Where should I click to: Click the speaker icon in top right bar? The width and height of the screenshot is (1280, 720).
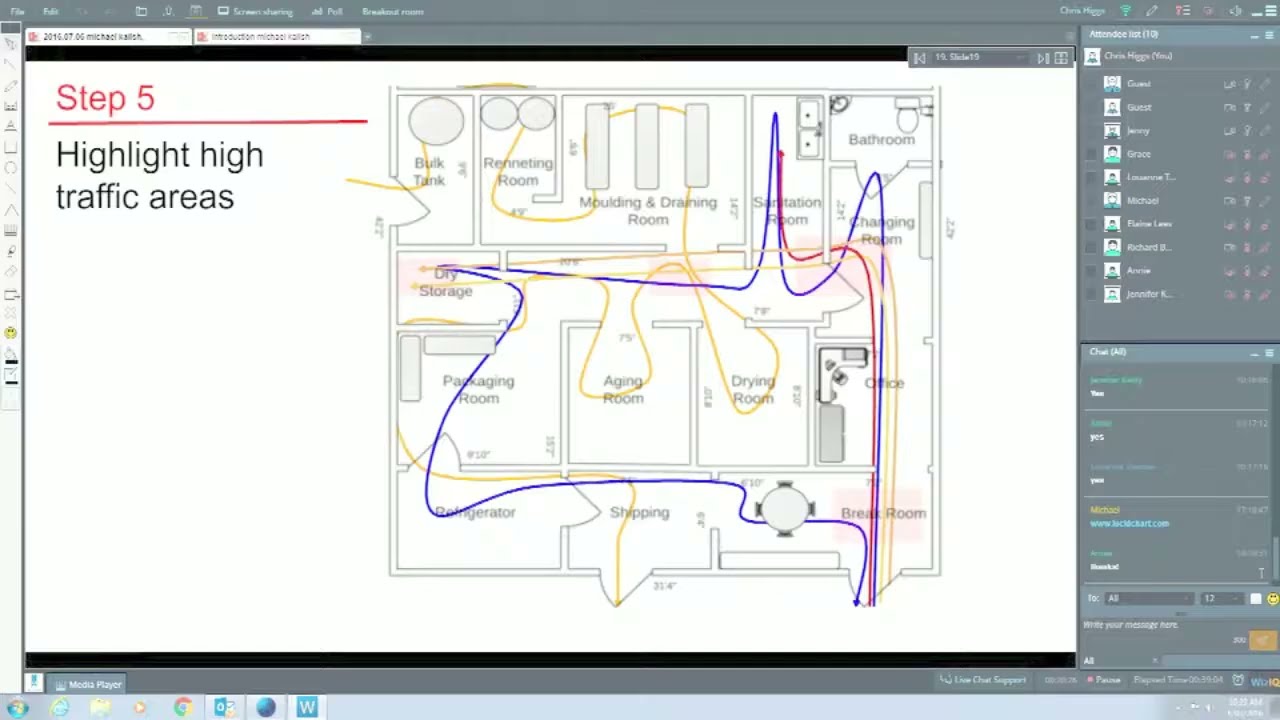click(1235, 11)
